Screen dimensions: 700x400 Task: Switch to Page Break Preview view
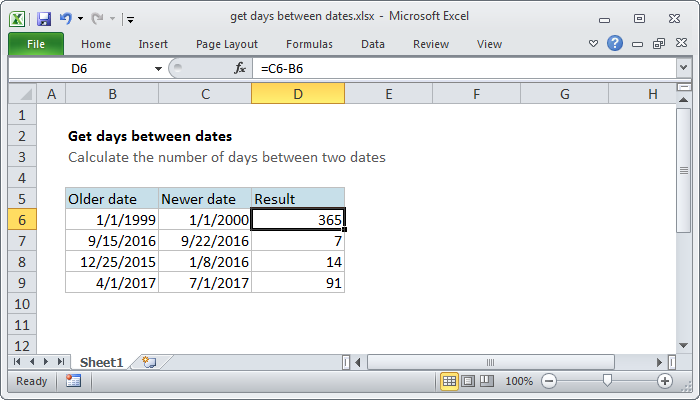(x=486, y=381)
